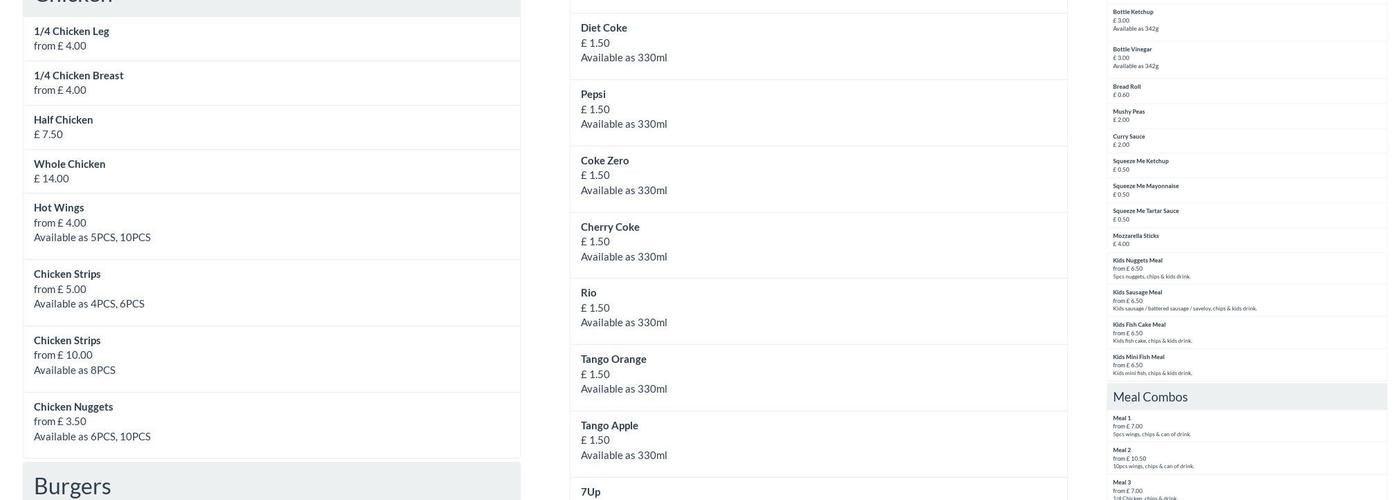The width and height of the screenshot is (1400, 500).
Task: Select the Rio drink item
Action: click(x=589, y=293)
